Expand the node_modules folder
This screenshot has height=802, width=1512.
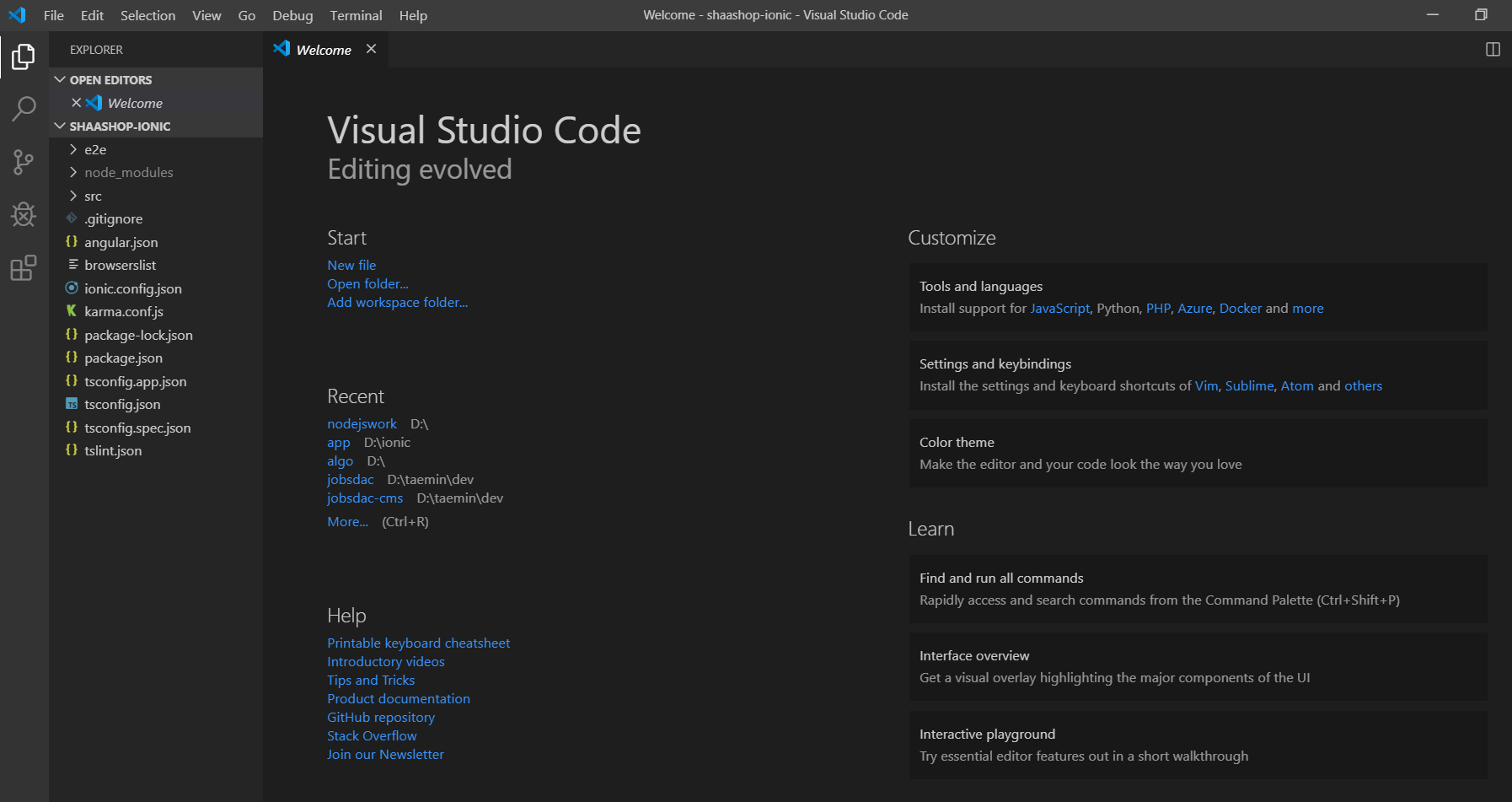73,172
